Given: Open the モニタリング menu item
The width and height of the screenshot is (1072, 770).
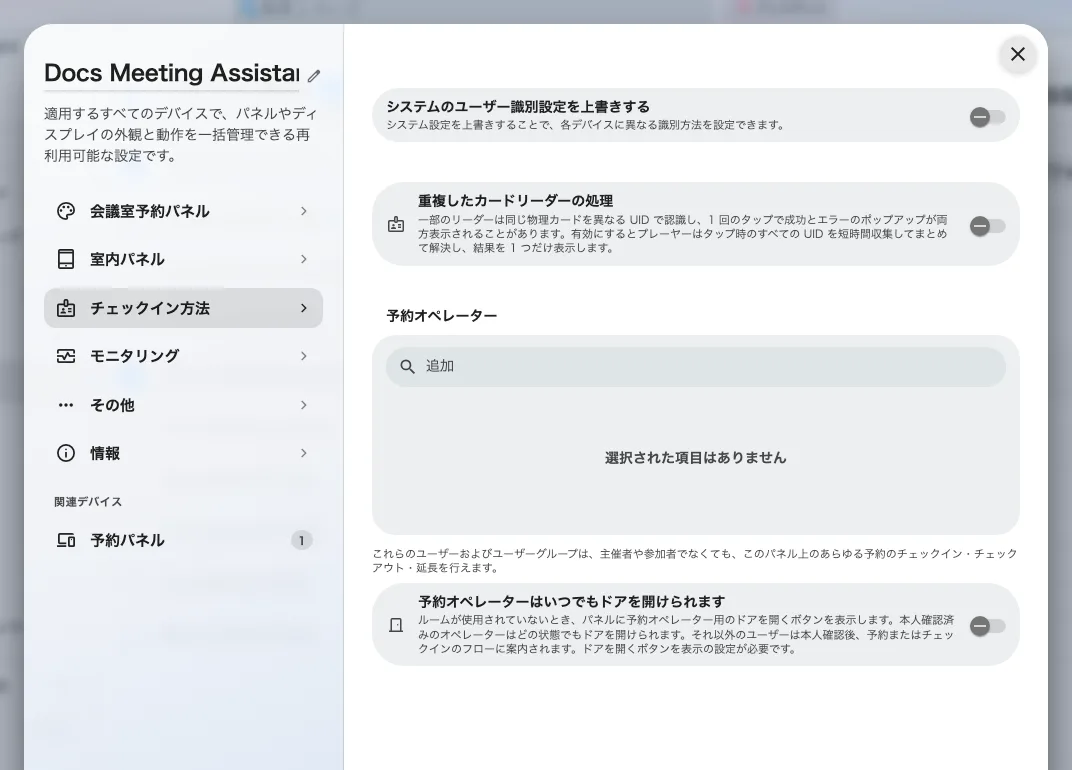Looking at the screenshot, I should pyautogui.click(x=183, y=356).
